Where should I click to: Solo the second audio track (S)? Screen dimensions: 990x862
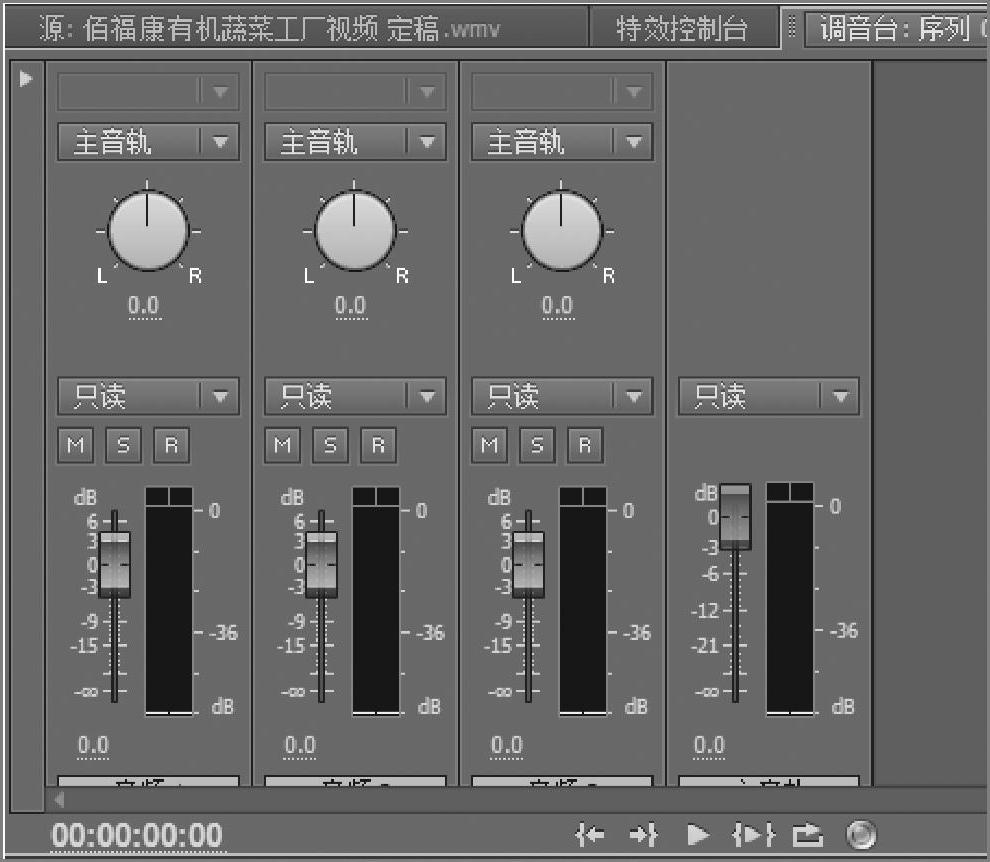[x=331, y=446]
